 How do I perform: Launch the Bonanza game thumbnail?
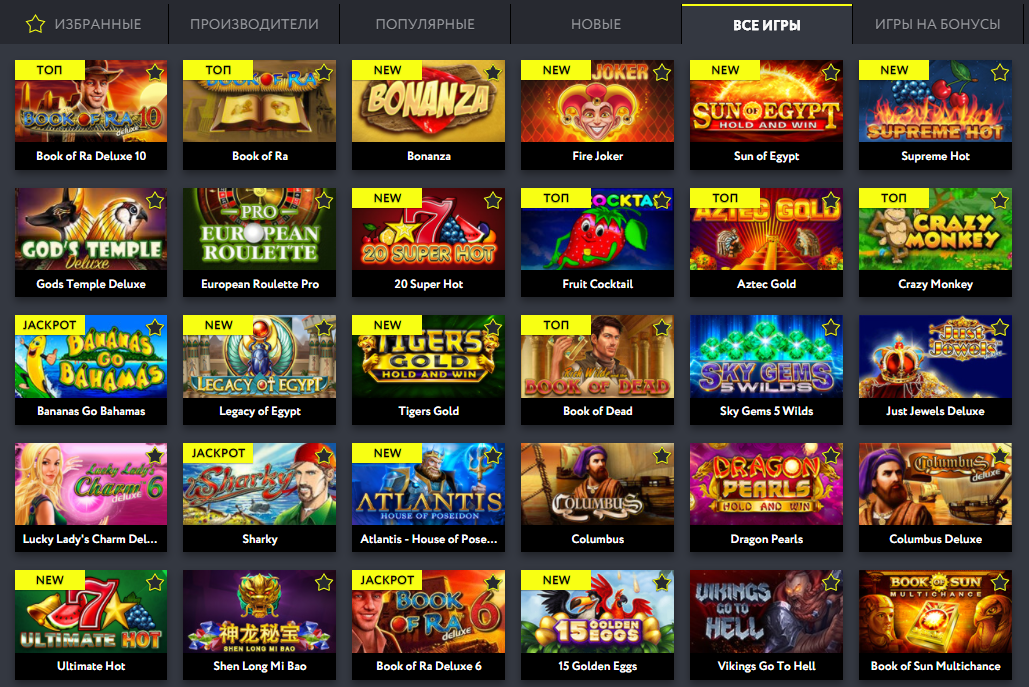429,101
